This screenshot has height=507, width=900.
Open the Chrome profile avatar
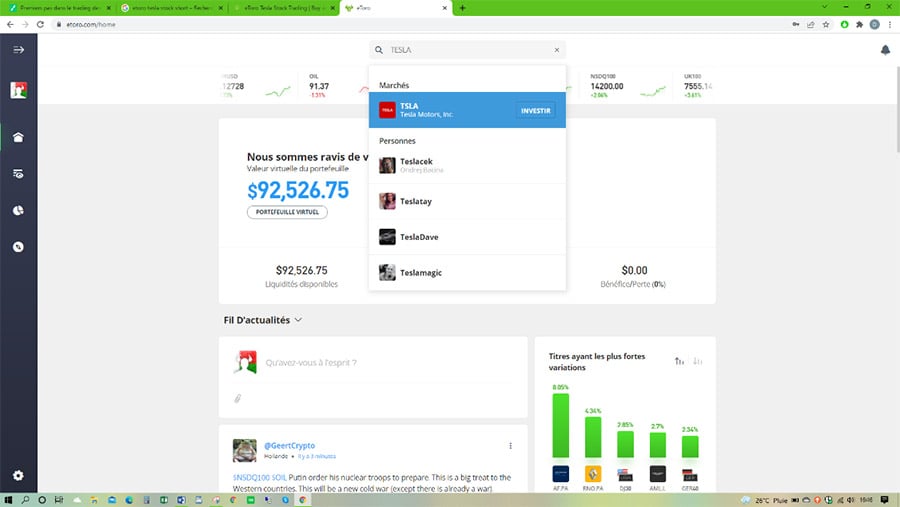(874, 25)
